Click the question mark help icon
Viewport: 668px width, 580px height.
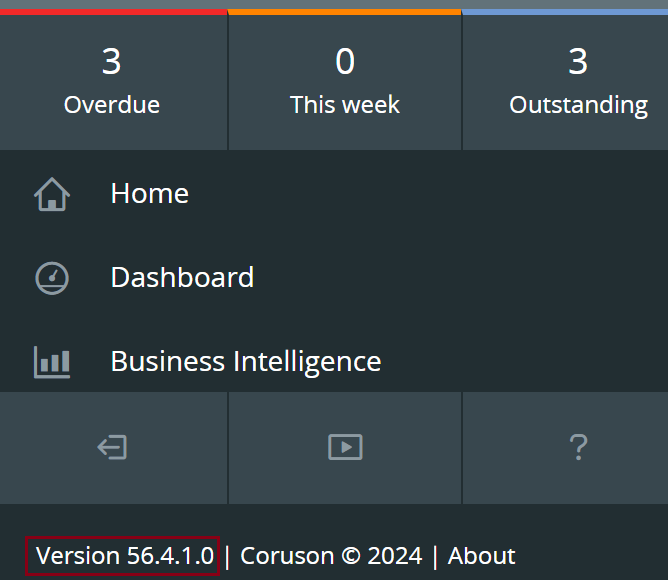tap(578, 447)
